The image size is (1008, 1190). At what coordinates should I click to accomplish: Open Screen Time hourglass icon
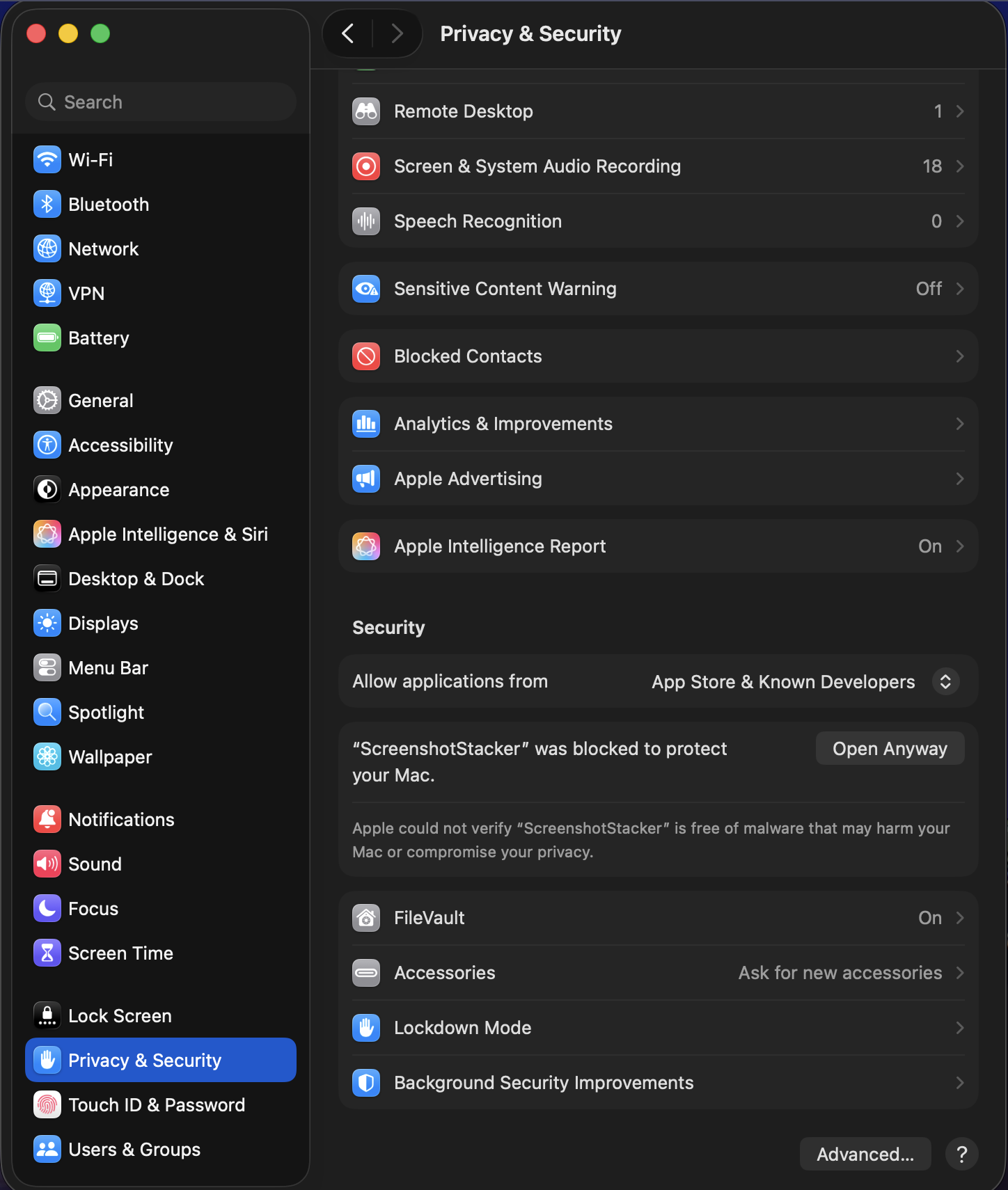pyautogui.click(x=47, y=953)
